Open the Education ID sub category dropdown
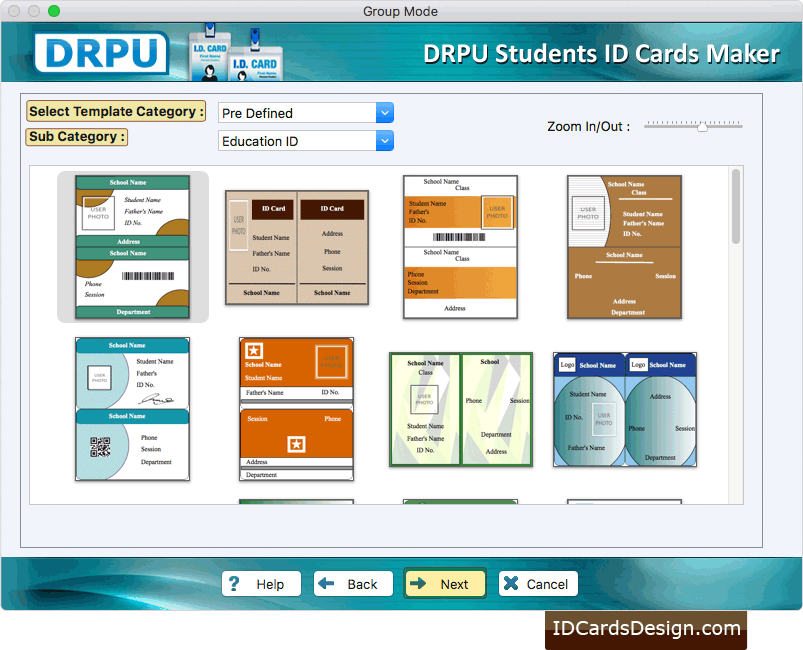The width and height of the screenshot is (803, 650). point(306,141)
